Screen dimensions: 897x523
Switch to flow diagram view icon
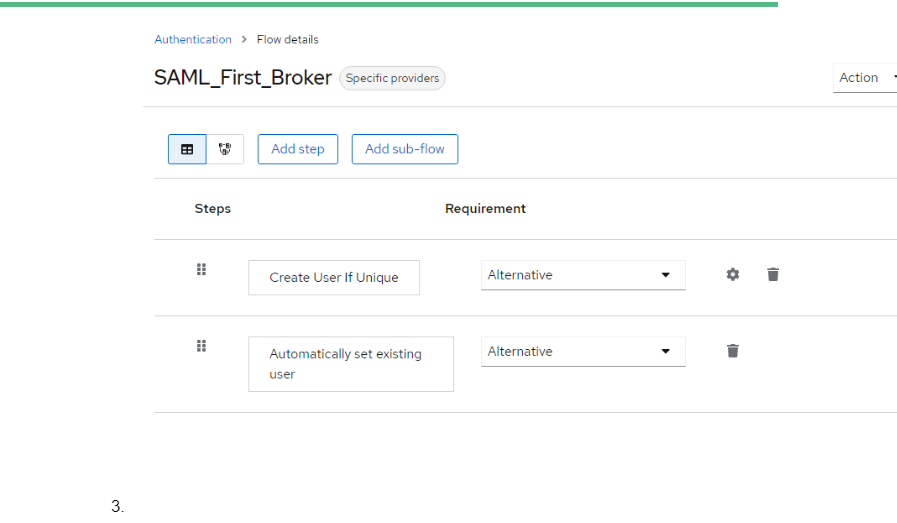click(x=225, y=149)
